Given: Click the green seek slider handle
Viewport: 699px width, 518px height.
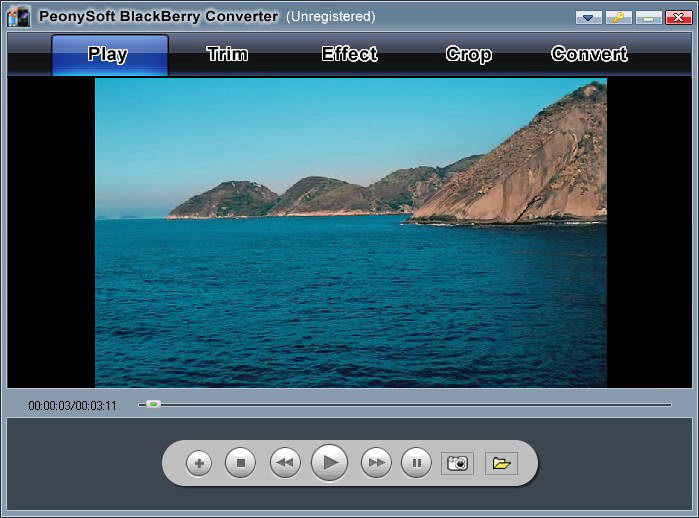Looking at the screenshot, I should coord(153,404).
